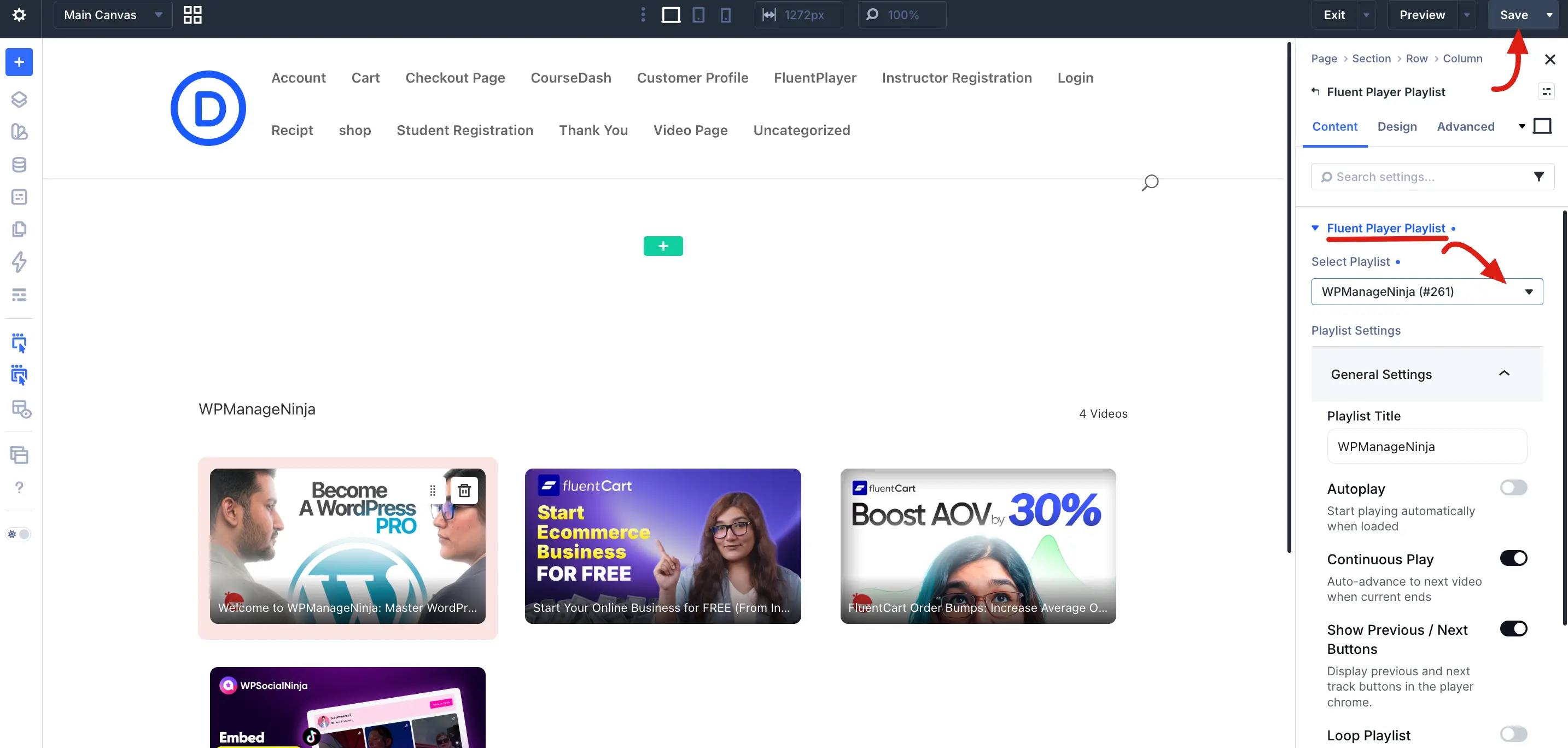This screenshot has width=1568, height=748.
Task: Go to Page in the breadcrumb
Action: tap(1324, 59)
